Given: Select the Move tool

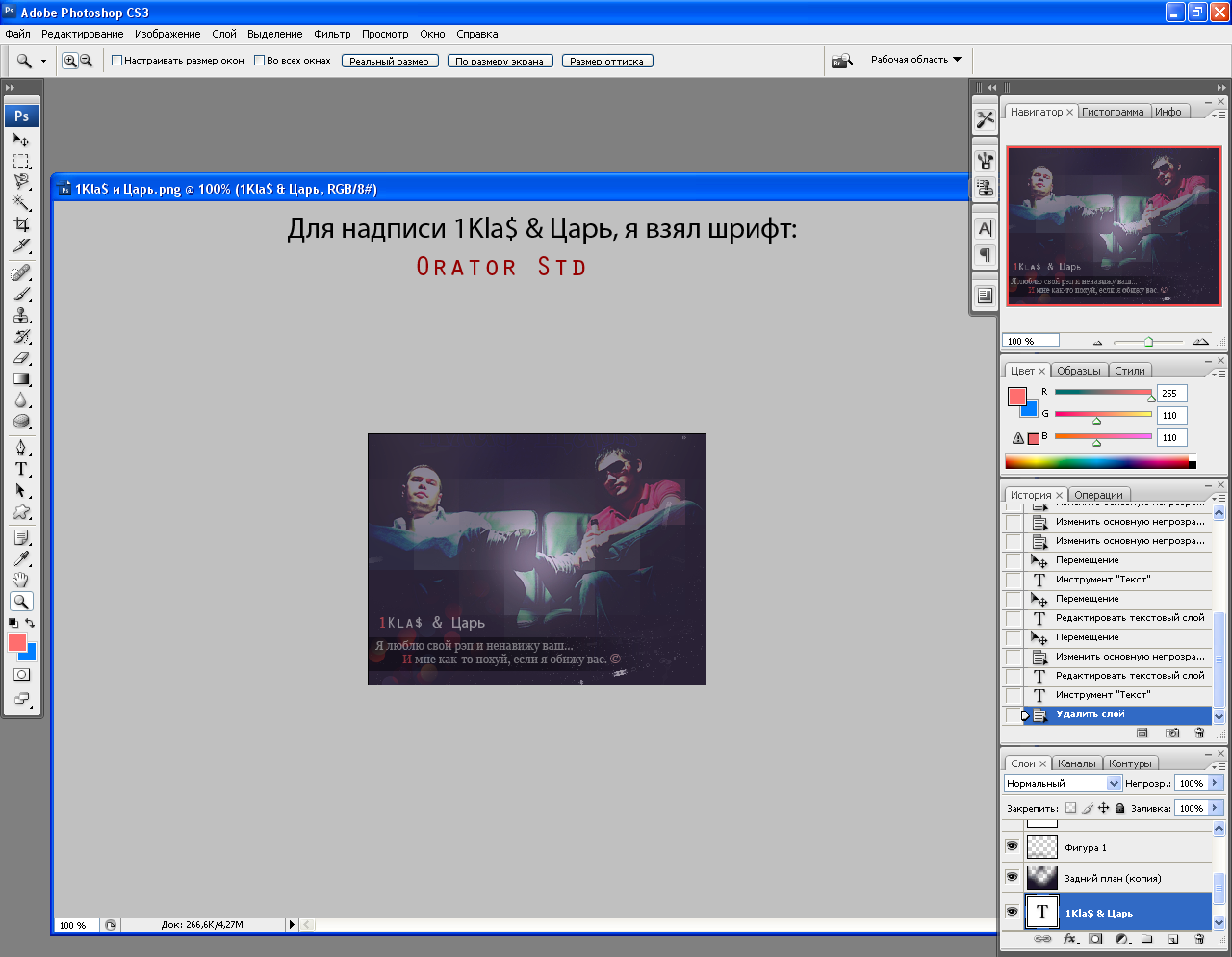Looking at the screenshot, I should pos(21,140).
